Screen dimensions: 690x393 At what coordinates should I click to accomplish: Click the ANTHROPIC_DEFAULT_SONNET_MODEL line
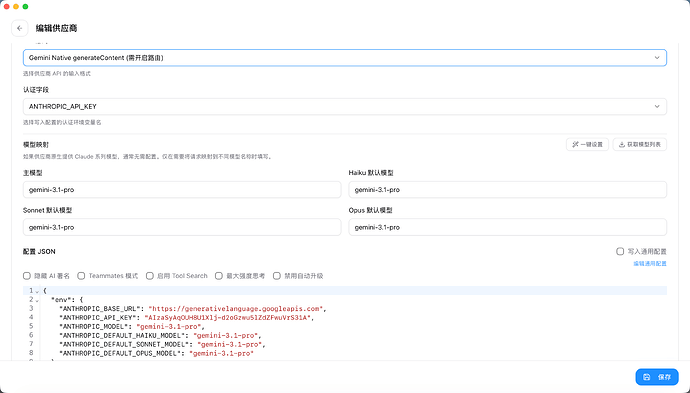162,344
